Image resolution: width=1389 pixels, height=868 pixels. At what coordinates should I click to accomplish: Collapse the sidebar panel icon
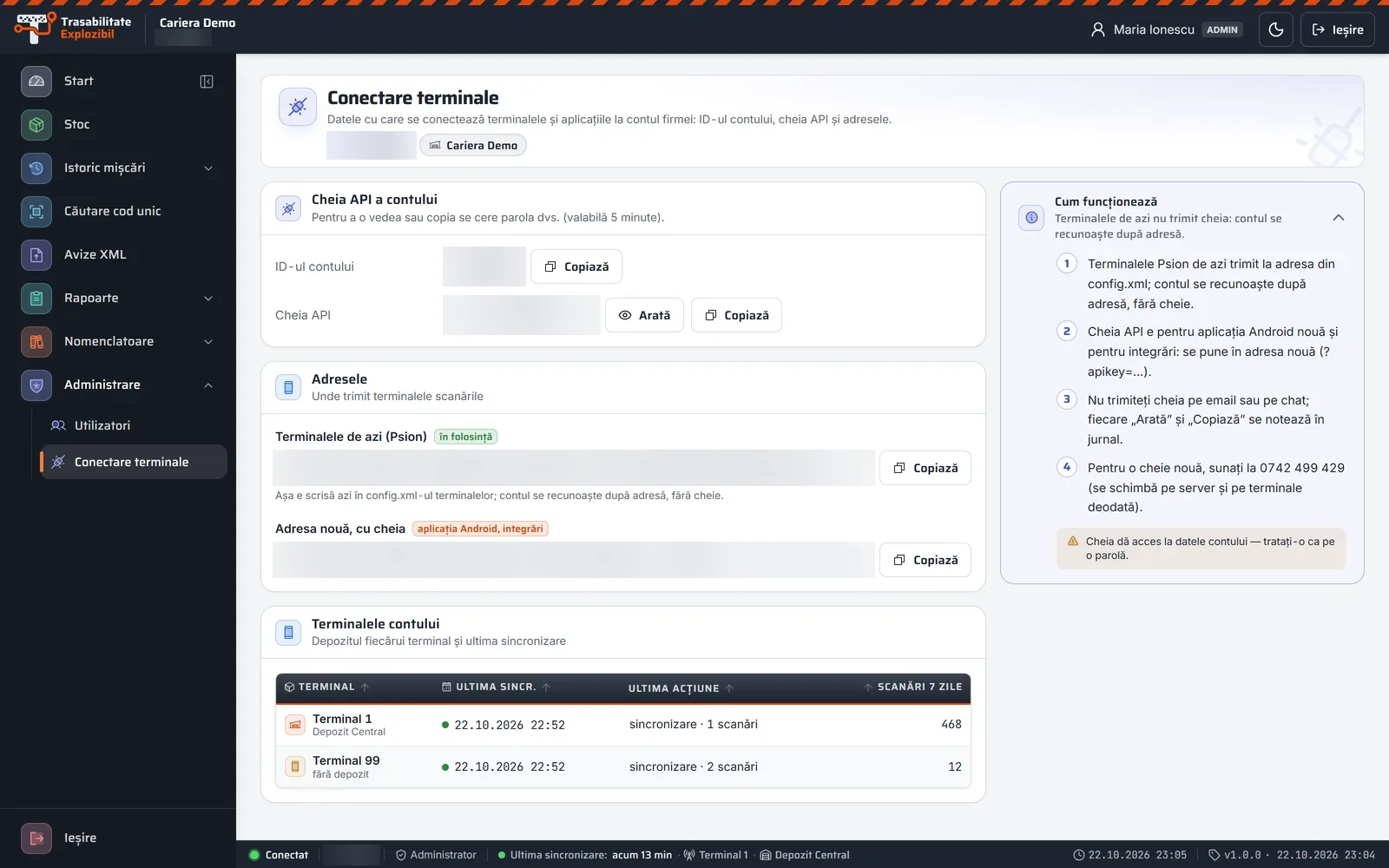[207, 82]
